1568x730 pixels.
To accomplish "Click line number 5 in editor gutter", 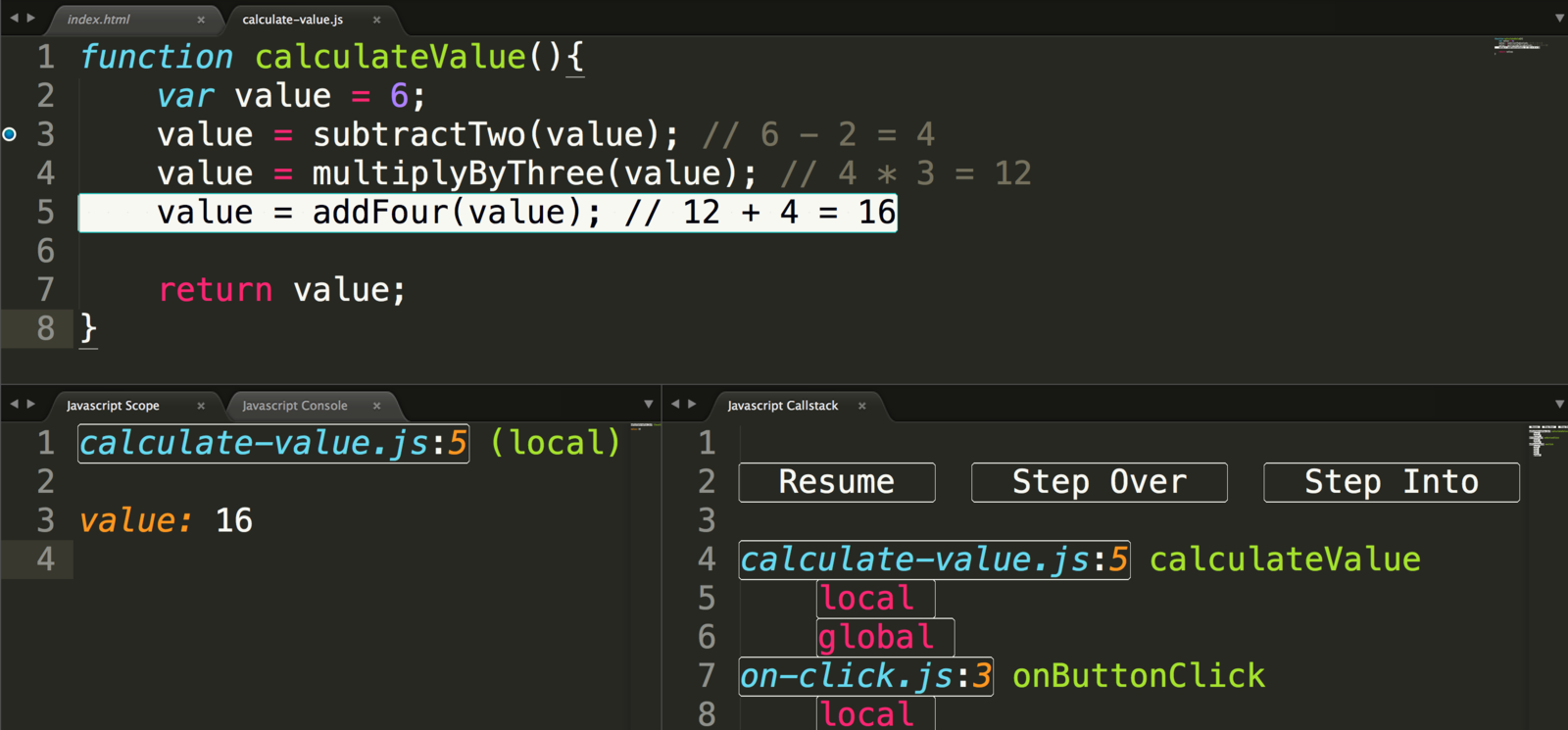I will click(45, 212).
